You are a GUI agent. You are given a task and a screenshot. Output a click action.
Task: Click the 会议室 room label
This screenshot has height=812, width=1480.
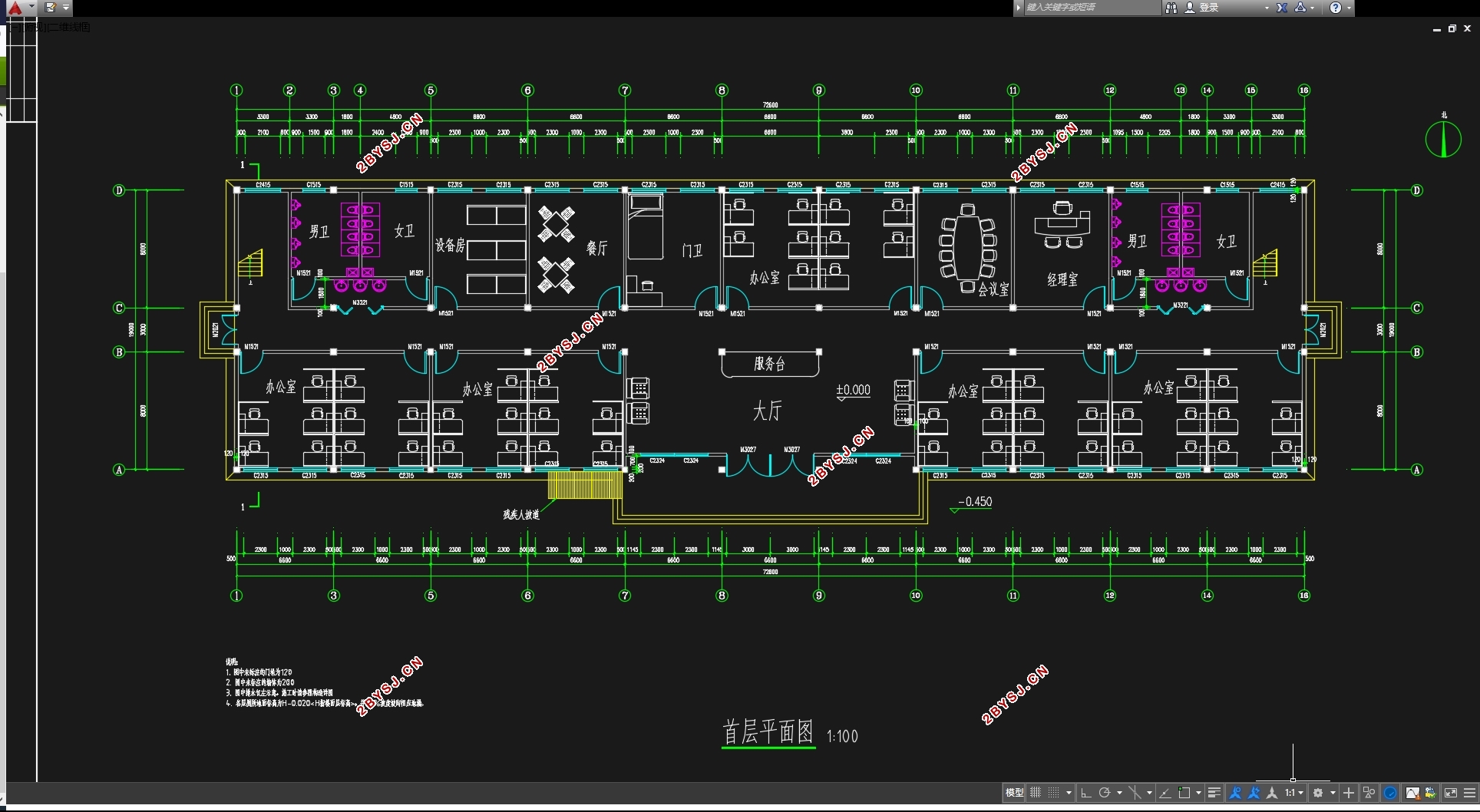point(993,289)
